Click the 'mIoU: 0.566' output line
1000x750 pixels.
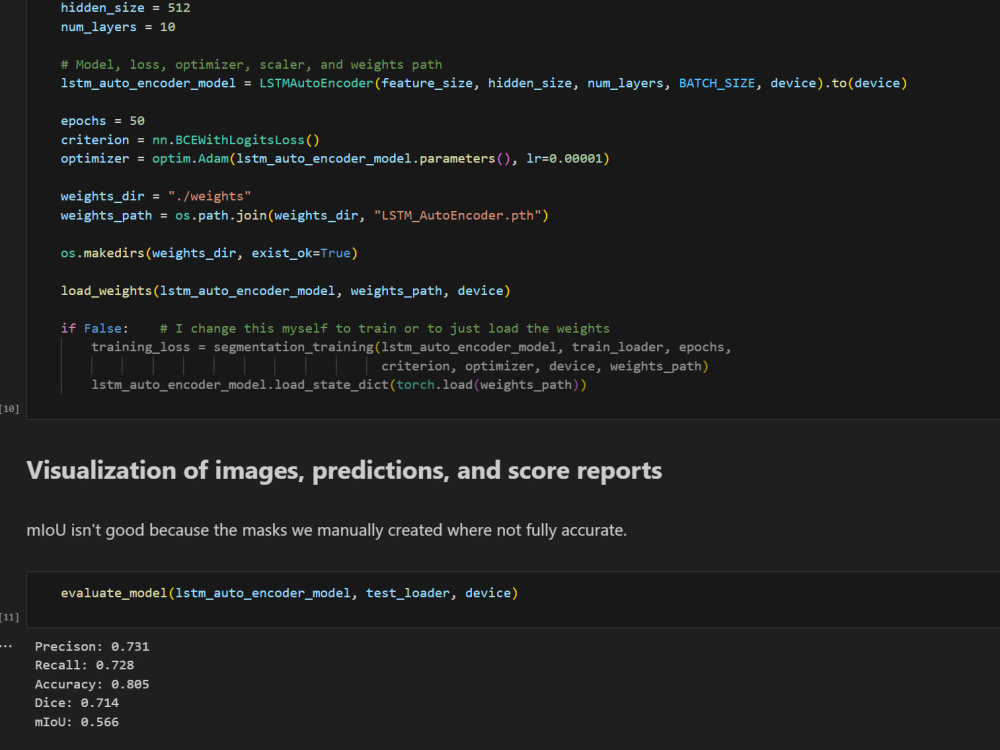[x=77, y=722]
